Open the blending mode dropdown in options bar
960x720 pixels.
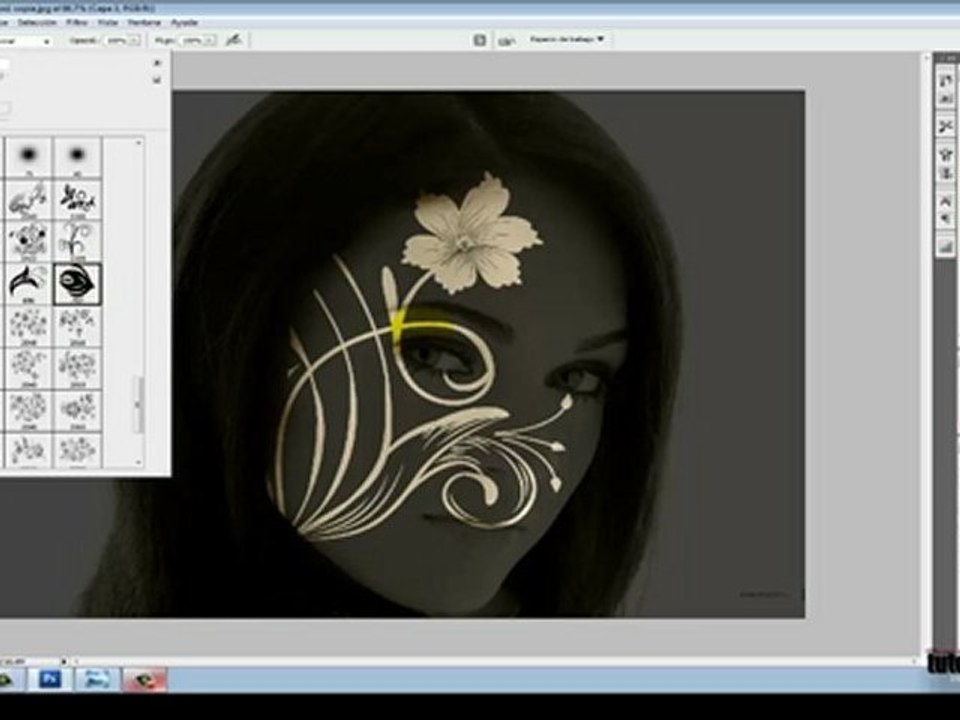pyautogui.click(x=24, y=41)
